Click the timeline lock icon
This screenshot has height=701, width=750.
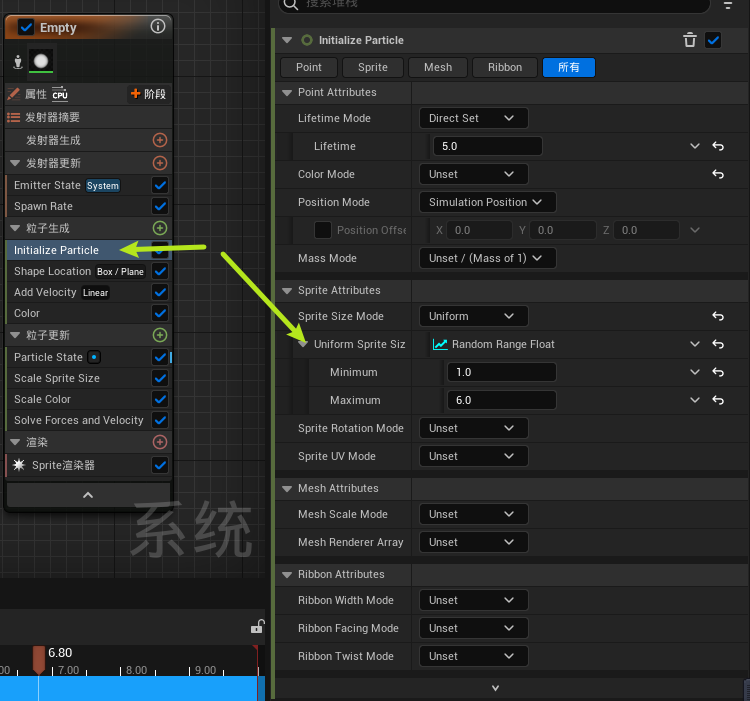(257, 626)
